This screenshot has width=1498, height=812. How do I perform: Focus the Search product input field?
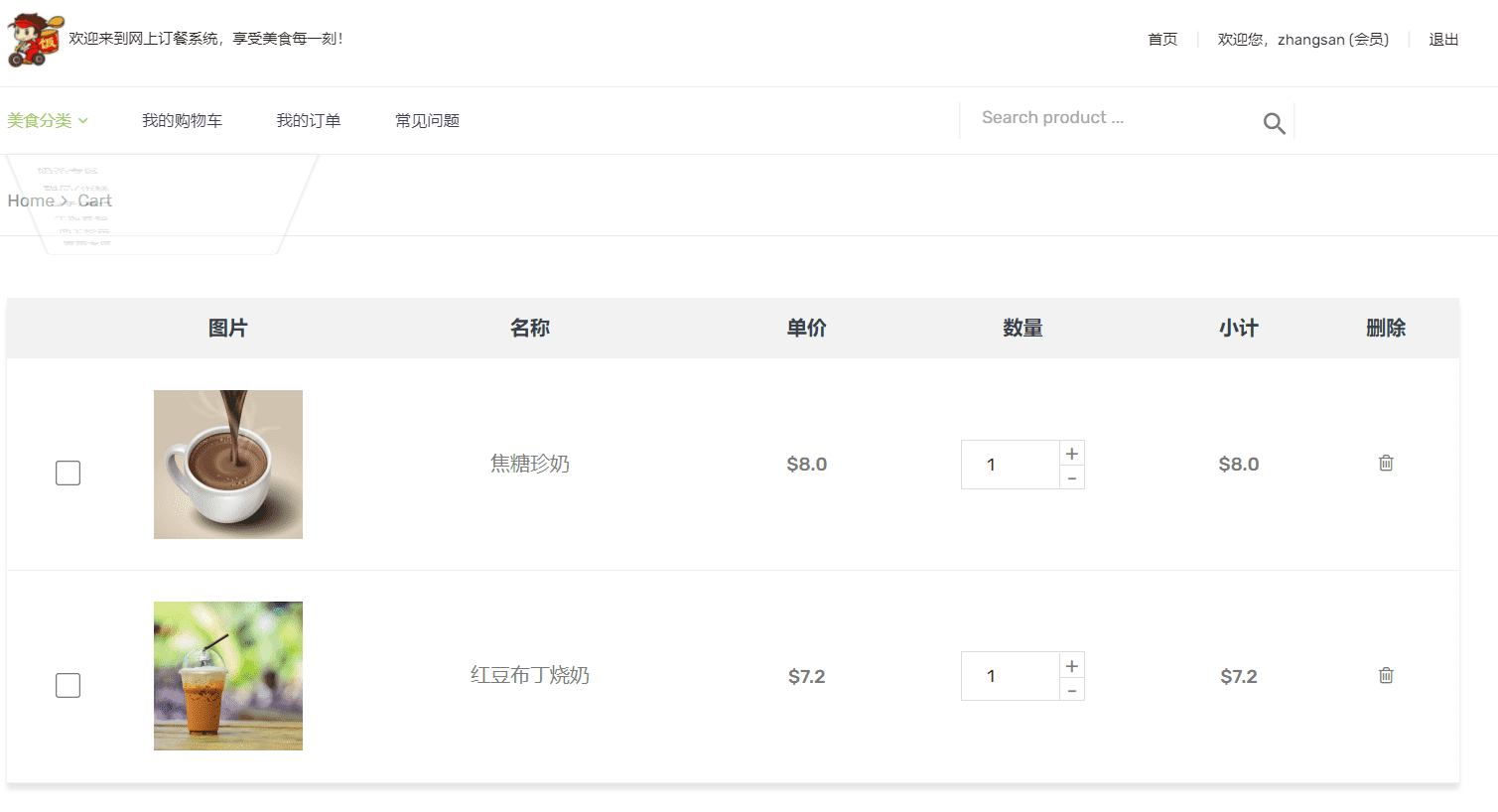point(1112,118)
